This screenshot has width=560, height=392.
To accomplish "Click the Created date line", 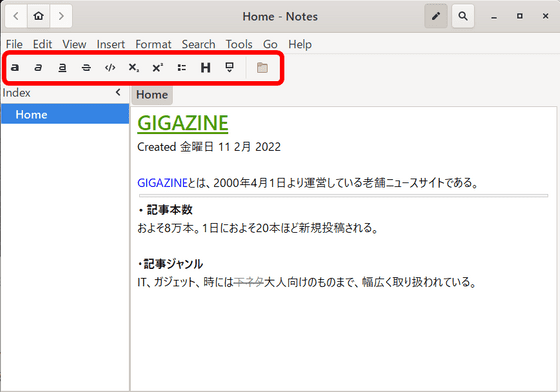I will click(x=209, y=147).
